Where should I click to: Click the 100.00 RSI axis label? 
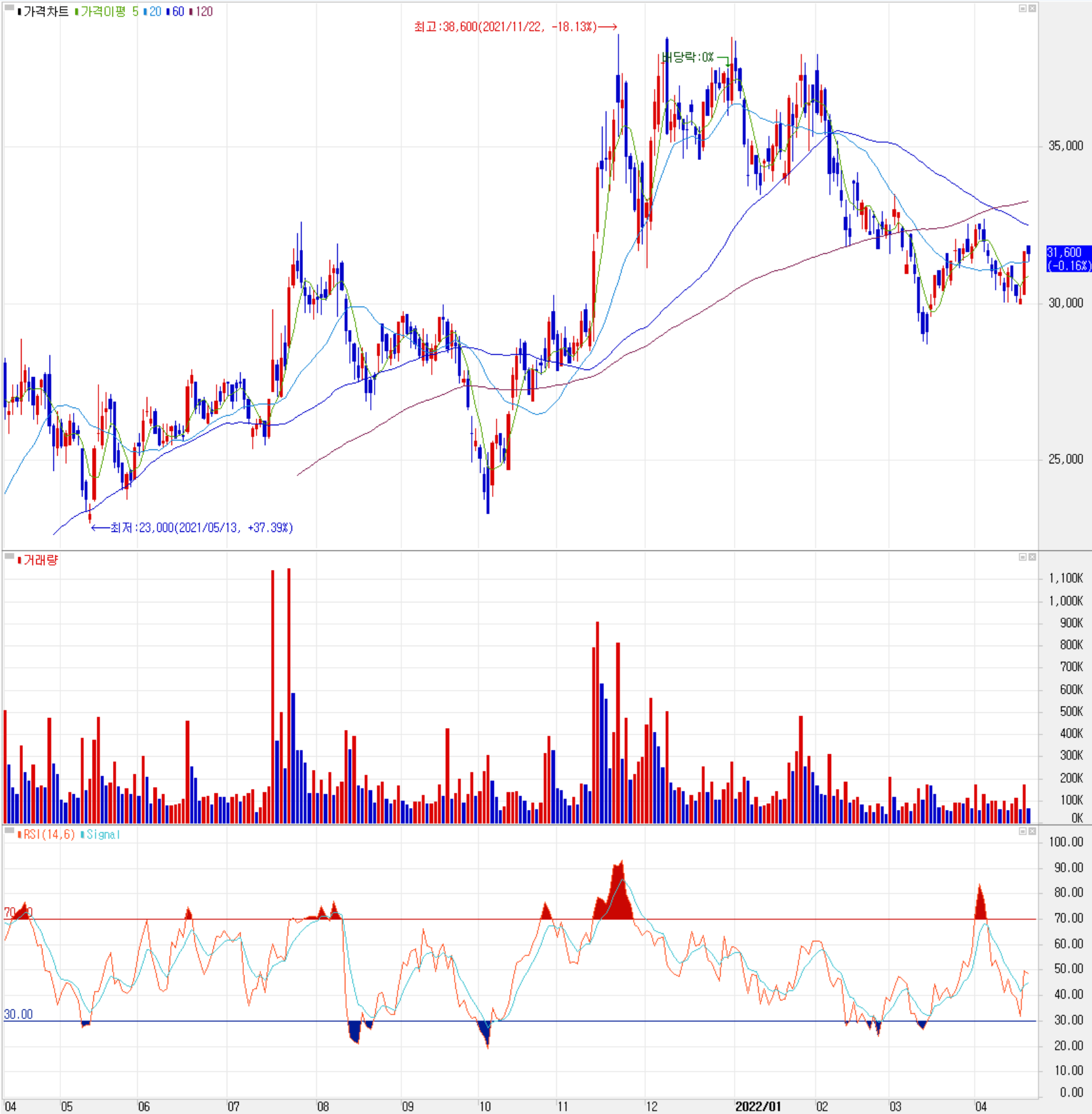pyautogui.click(x=1066, y=842)
